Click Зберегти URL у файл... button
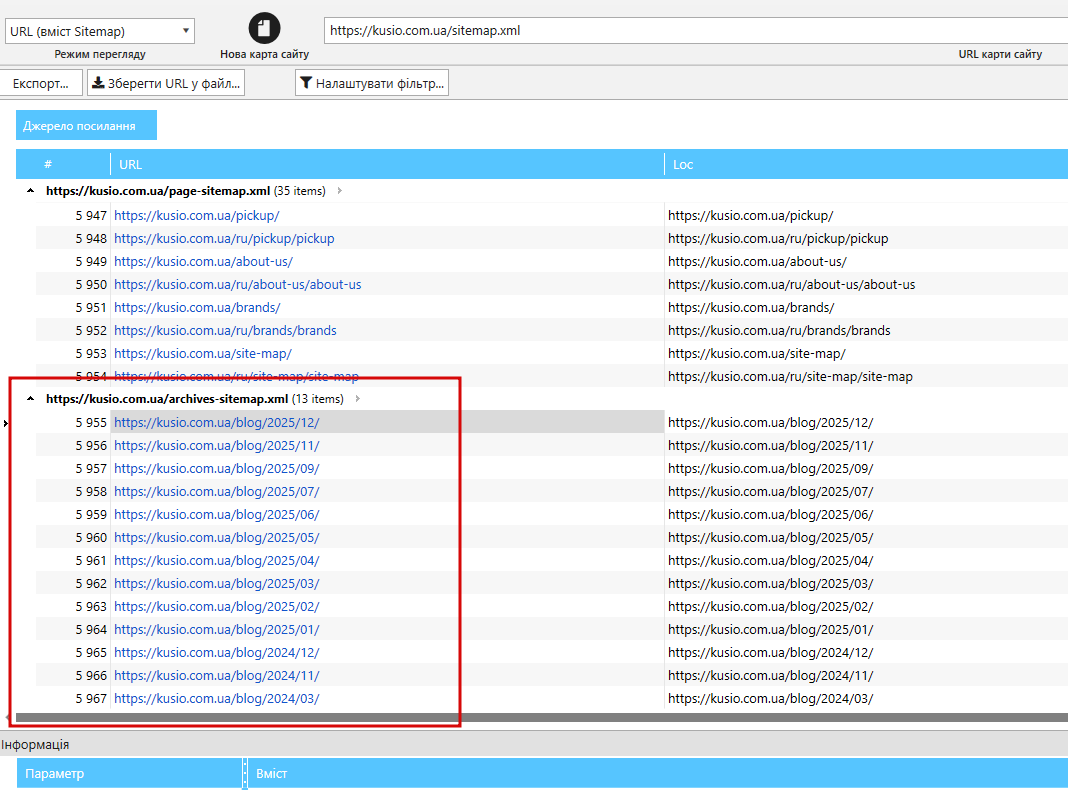Screen dimensions: 1068x790 [x=166, y=83]
